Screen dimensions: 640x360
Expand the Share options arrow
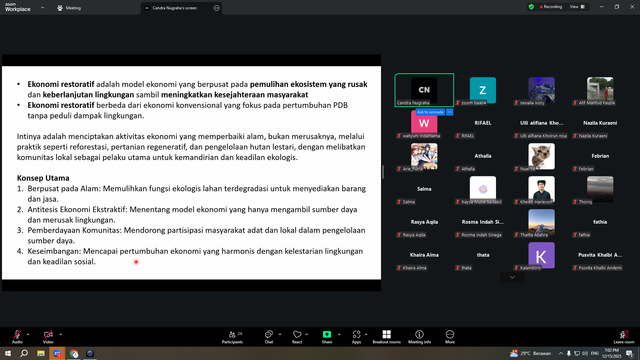pyautogui.click(x=339, y=334)
